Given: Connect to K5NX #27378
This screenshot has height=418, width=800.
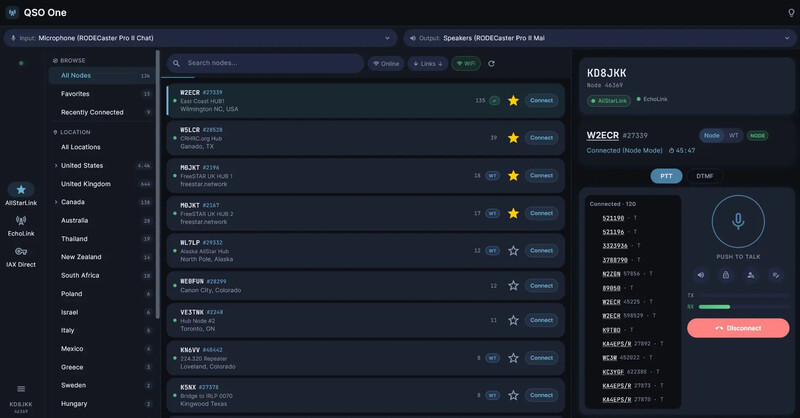Looking at the screenshot, I should pos(541,395).
